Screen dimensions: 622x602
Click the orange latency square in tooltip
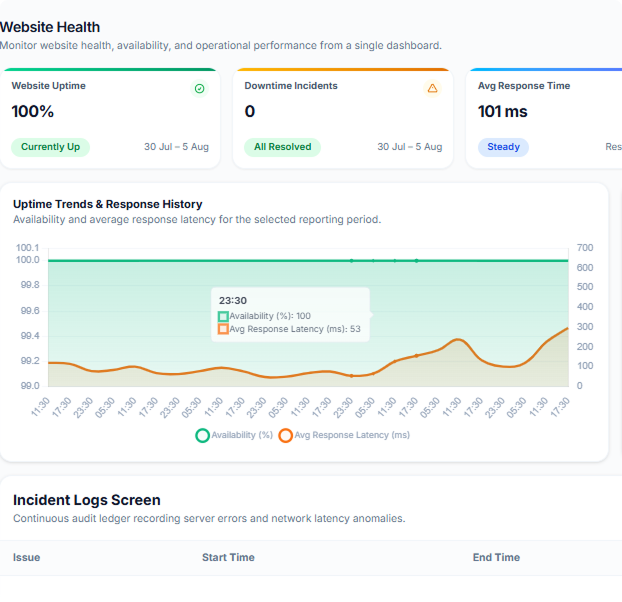(x=223, y=329)
